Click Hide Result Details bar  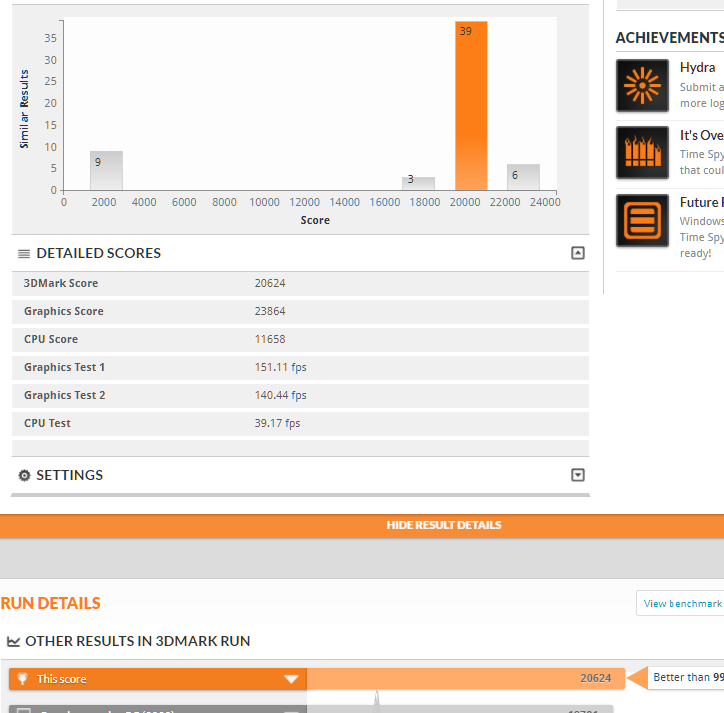(444, 525)
